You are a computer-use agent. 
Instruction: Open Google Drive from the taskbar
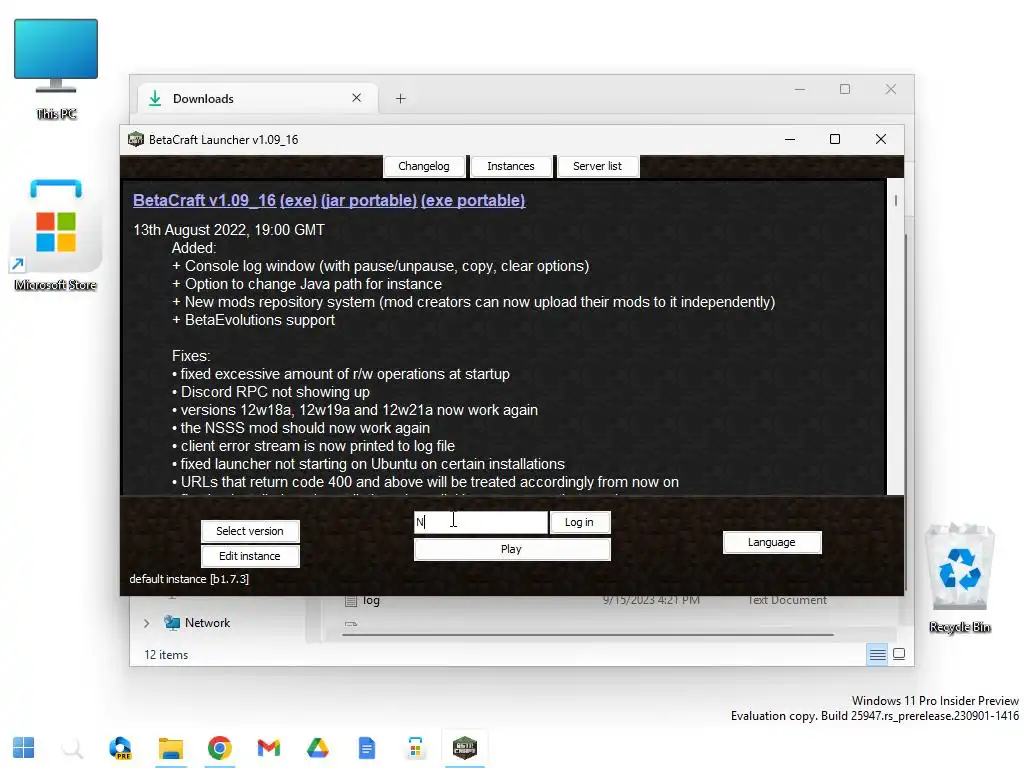317,748
